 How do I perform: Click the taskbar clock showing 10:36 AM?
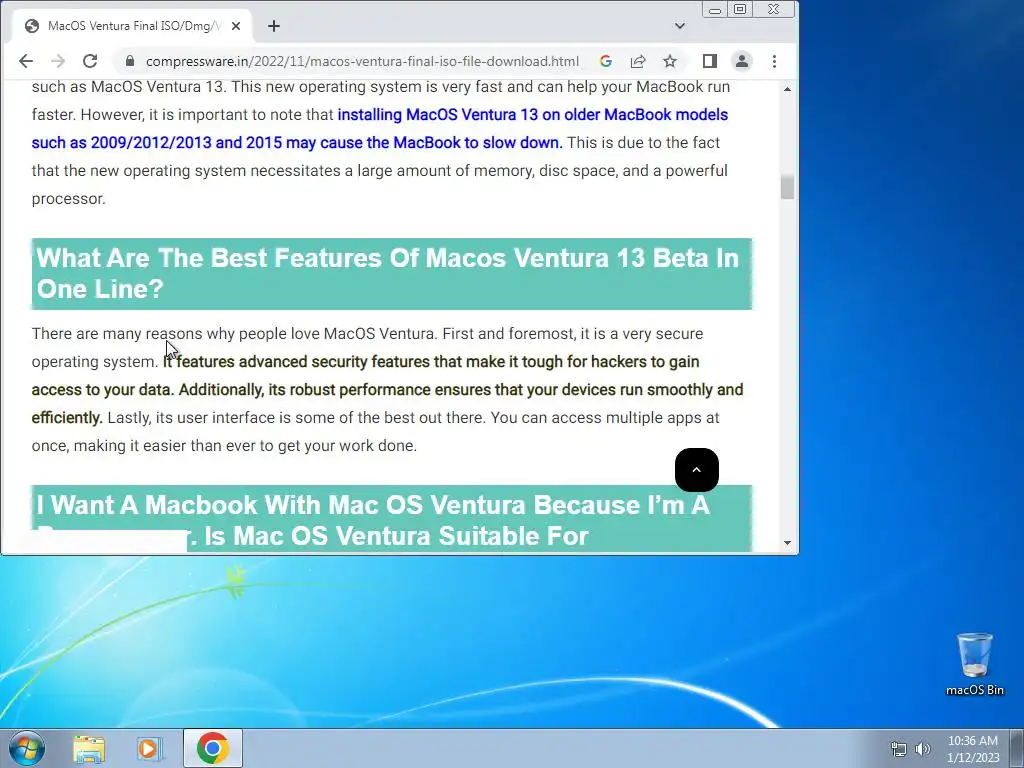click(973, 749)
